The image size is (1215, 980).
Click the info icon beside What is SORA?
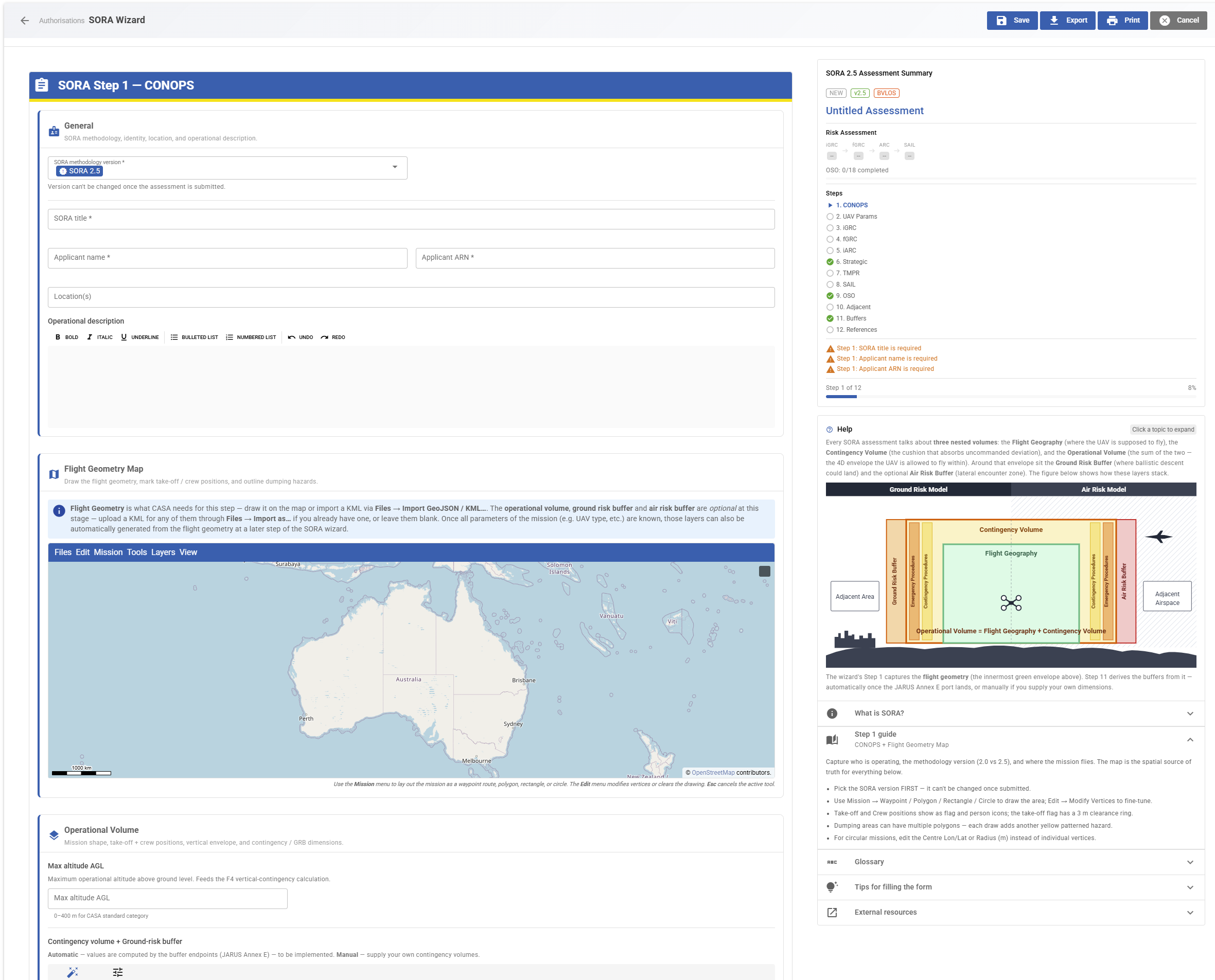832,714
